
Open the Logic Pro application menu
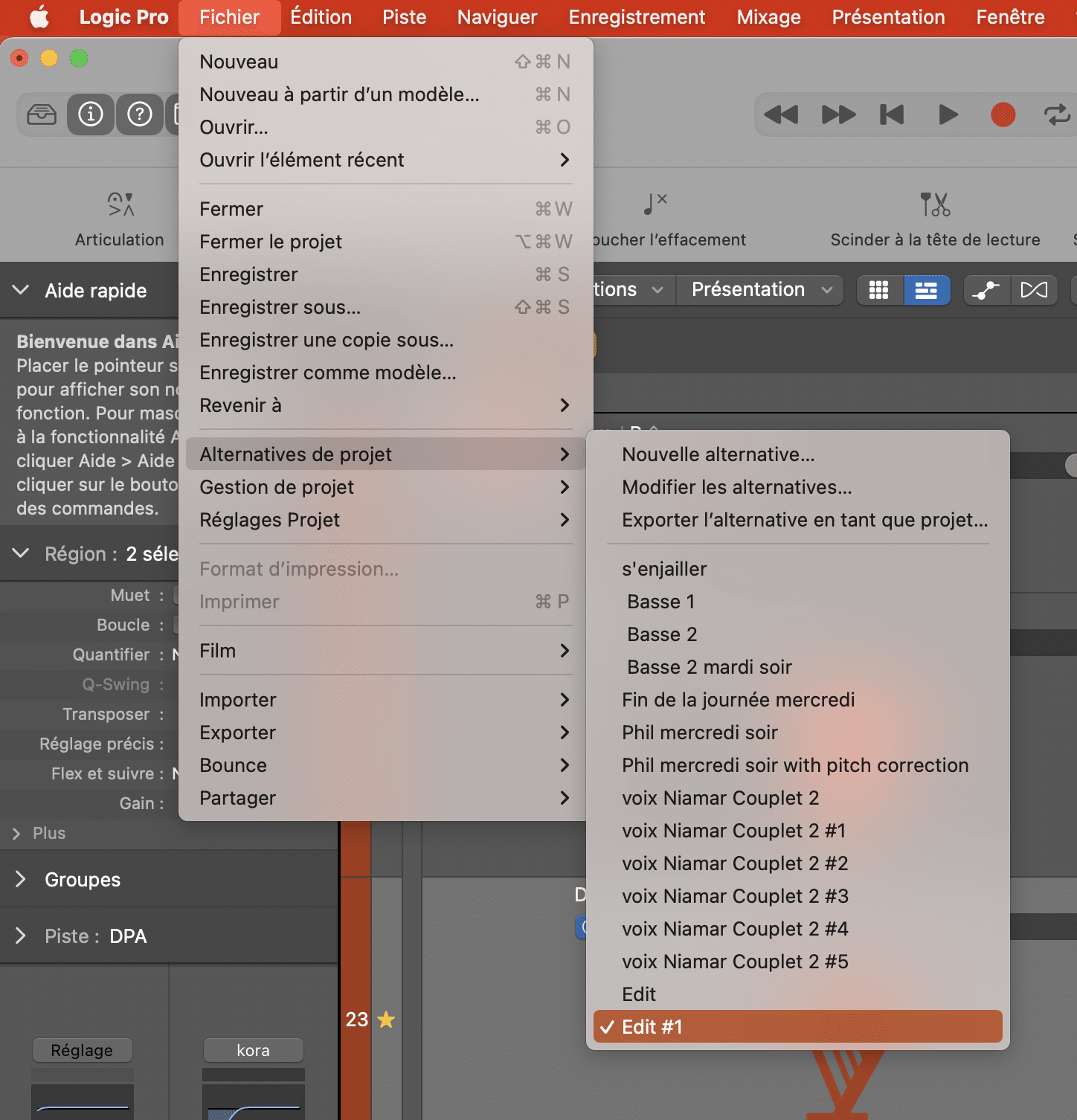click(124, 17)
